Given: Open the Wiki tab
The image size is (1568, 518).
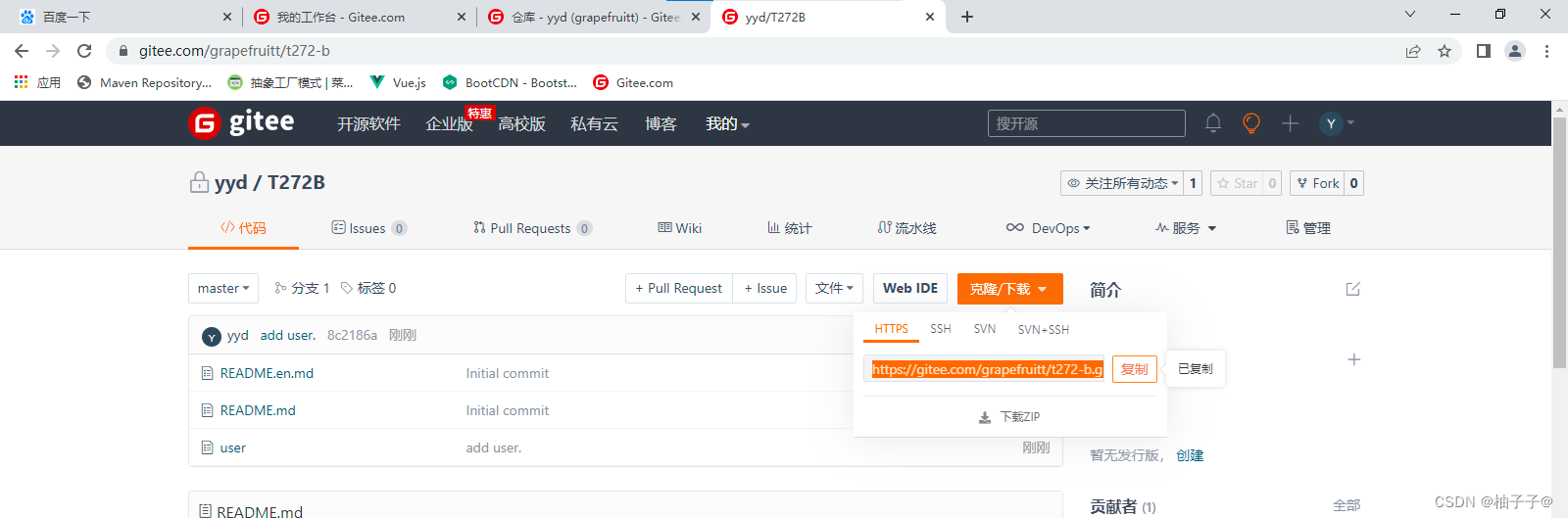Looking at the screenshot, I should coord(679,228).
